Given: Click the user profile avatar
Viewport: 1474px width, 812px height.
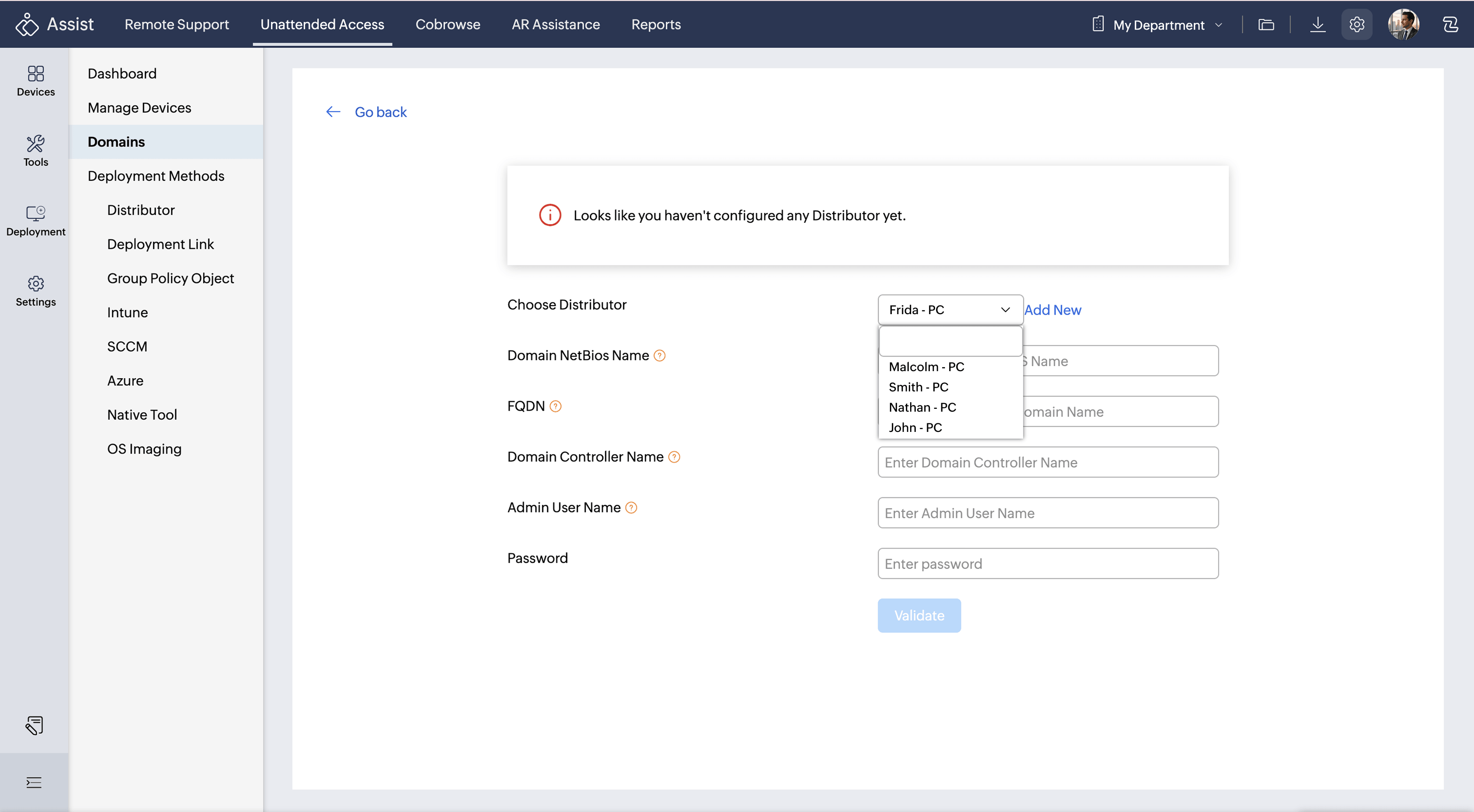Looking at the screenshot, I should click(x=1403, y=24).
